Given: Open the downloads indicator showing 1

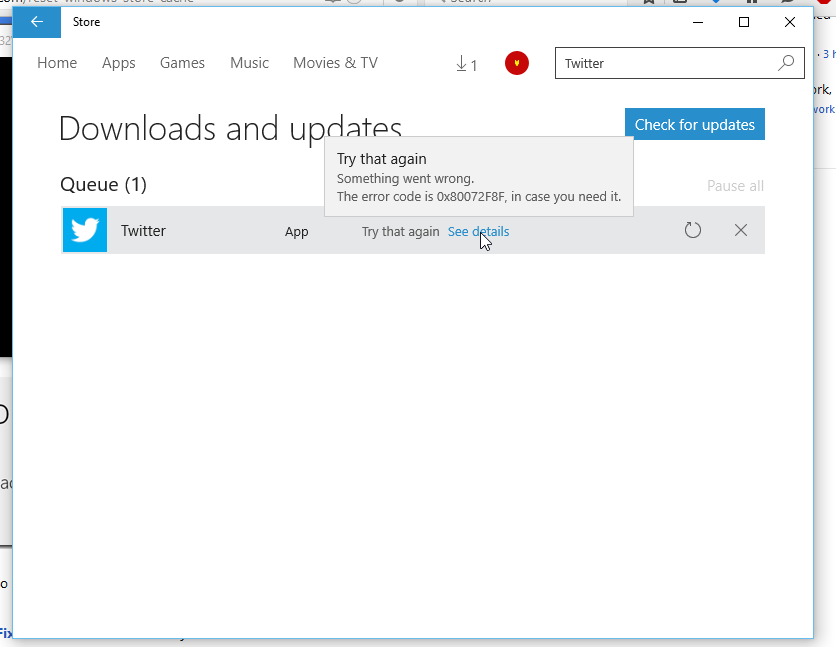Looking at the screenshot, I should tap(467, 64).
